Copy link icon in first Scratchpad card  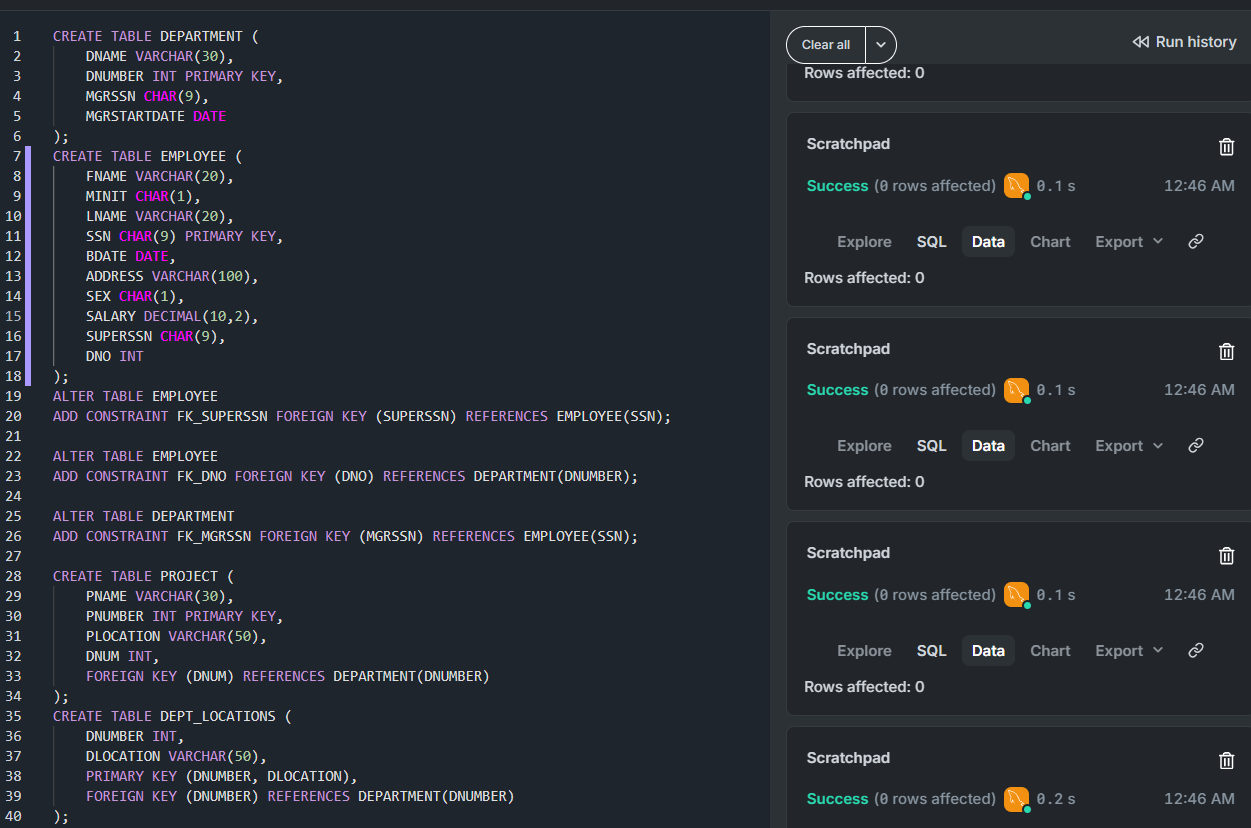click(x=1195, y=242)
